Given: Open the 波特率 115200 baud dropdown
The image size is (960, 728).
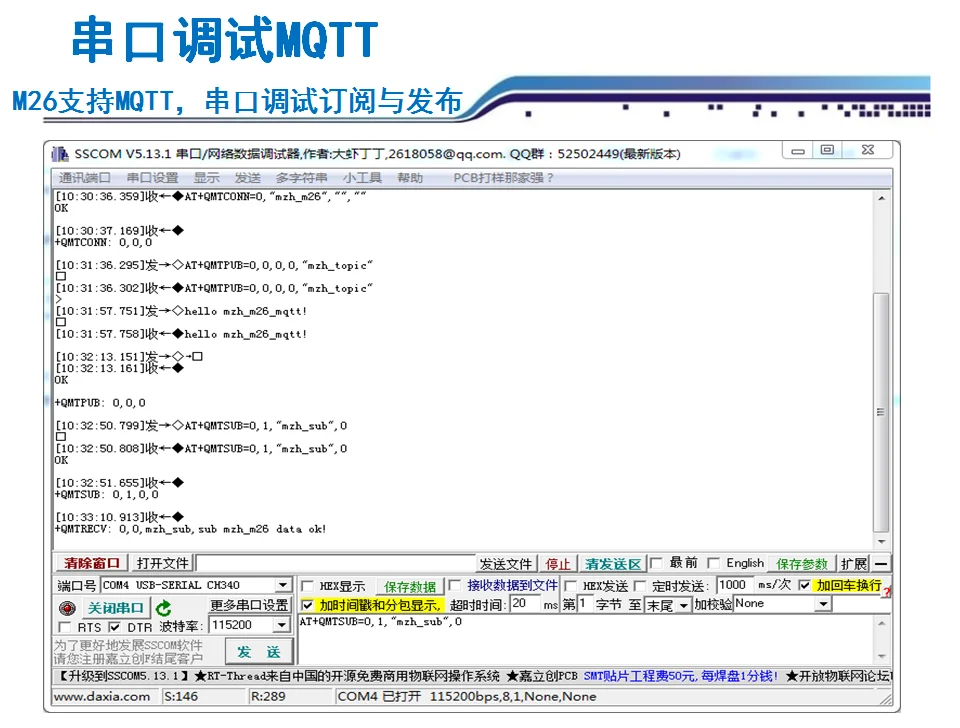Looking at the screenshot, I should pos(281,625).
